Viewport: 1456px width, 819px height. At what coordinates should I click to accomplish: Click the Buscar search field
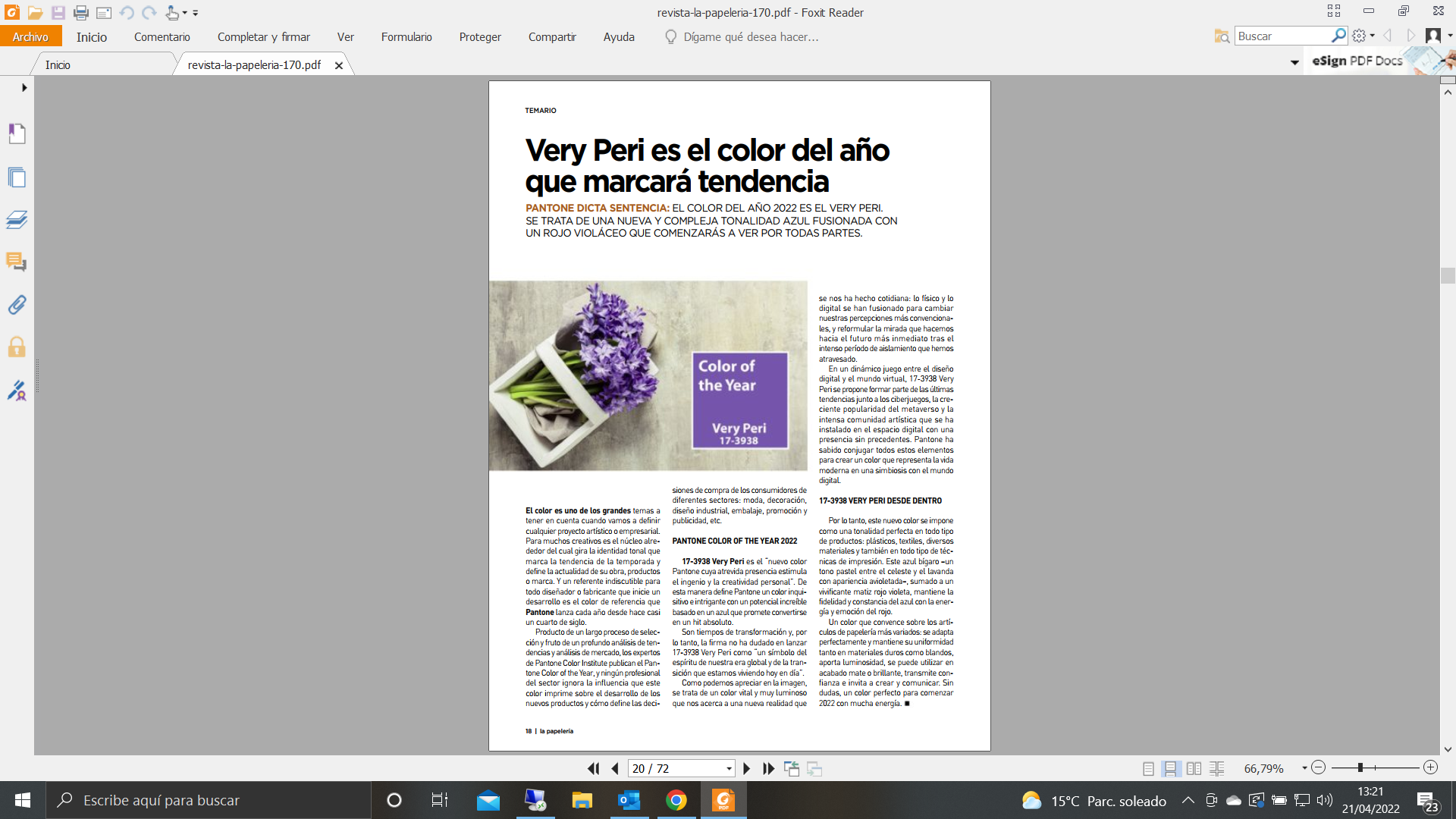tap(1283, 36)
